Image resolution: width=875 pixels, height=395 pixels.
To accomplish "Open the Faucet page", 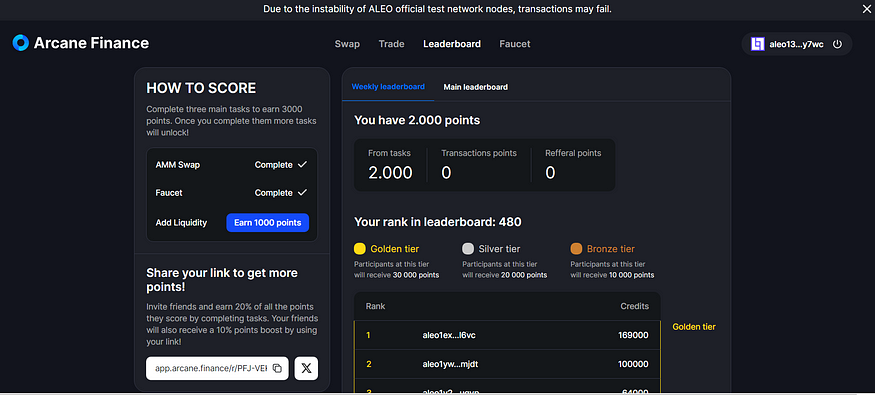I will pos(515,44).
